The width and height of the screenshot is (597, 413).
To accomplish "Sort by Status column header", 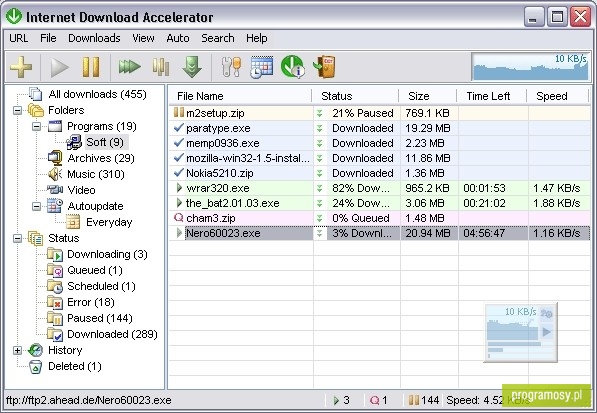I will click(x=356, y=96).
